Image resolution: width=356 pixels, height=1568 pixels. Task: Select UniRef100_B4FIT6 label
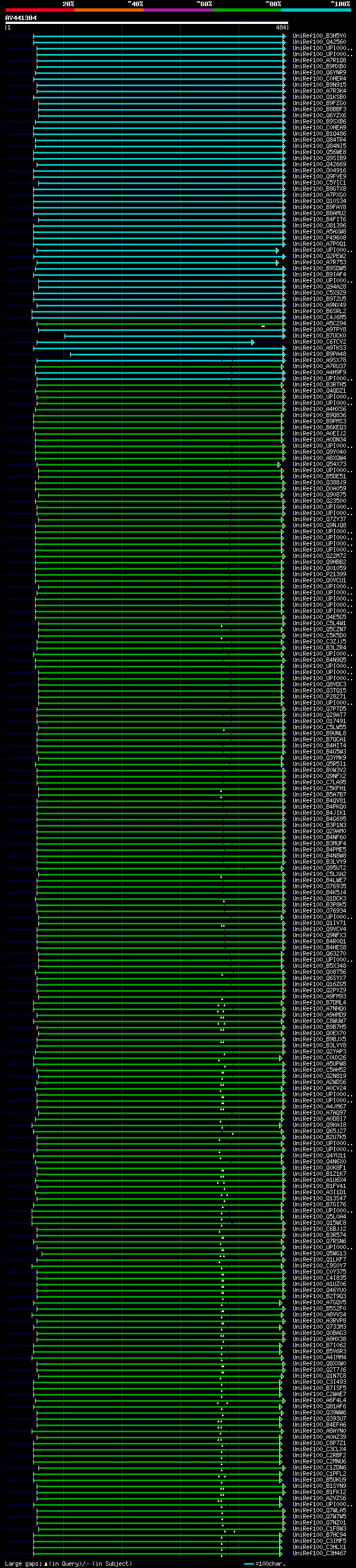click(x=319, y=219)
